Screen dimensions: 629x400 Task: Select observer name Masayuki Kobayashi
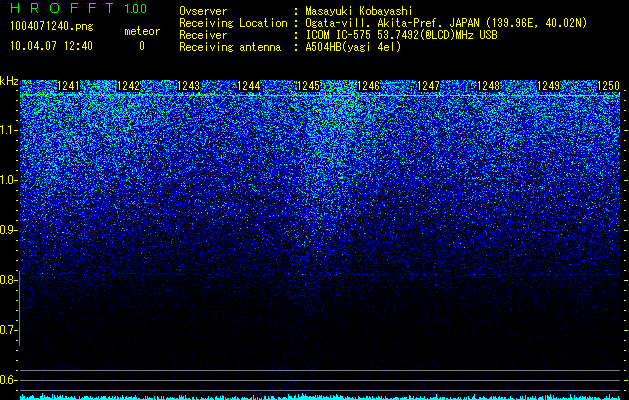359,12
